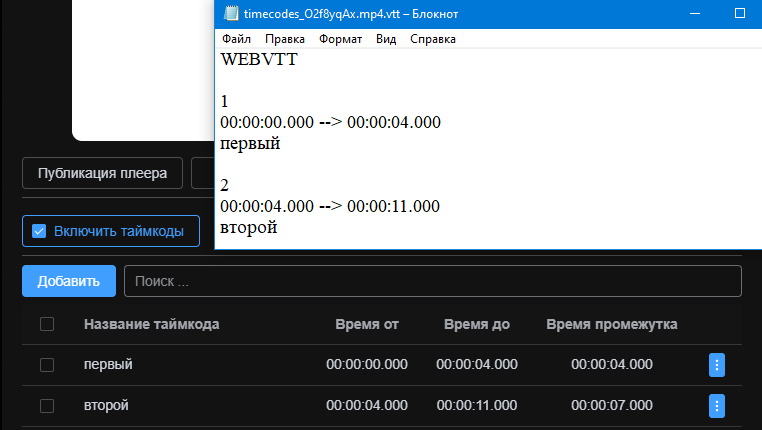The image size is (762, 430).
Task: Untick the Включить таймкоды checkbox
Action: 39,231
